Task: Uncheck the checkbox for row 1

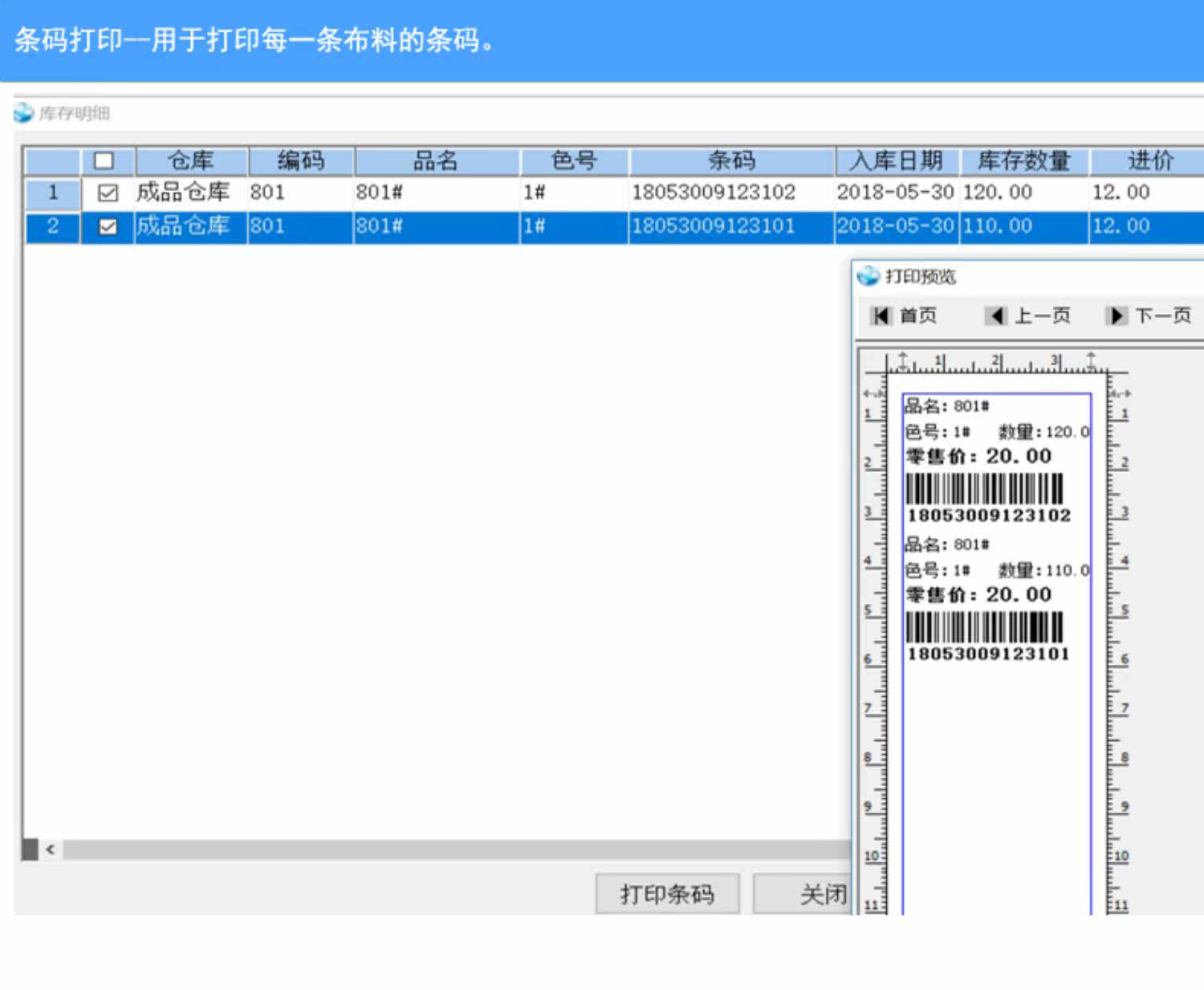Action: [x=108, y=193]
